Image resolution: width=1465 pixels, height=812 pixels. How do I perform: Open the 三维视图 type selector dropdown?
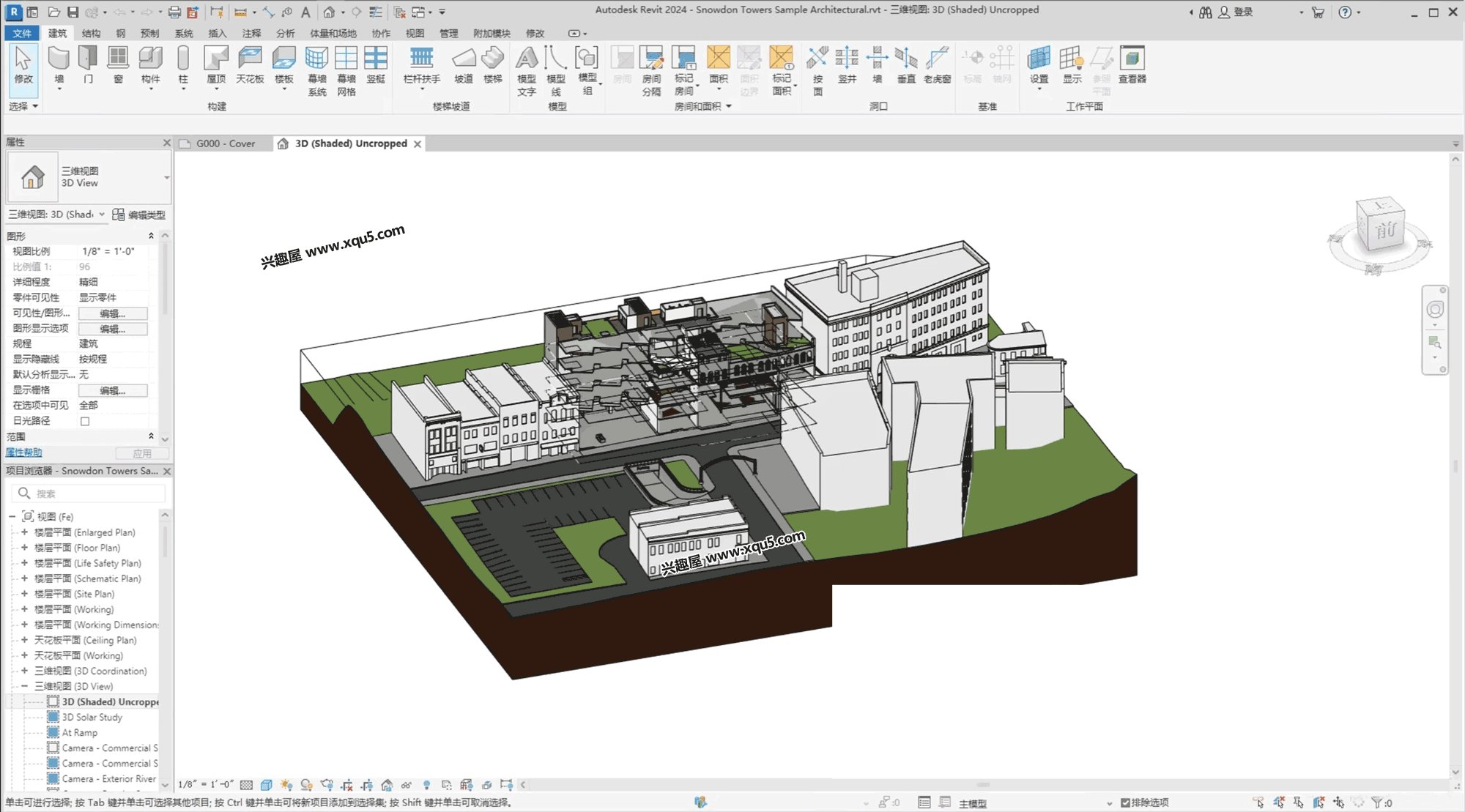coord(166,177)
